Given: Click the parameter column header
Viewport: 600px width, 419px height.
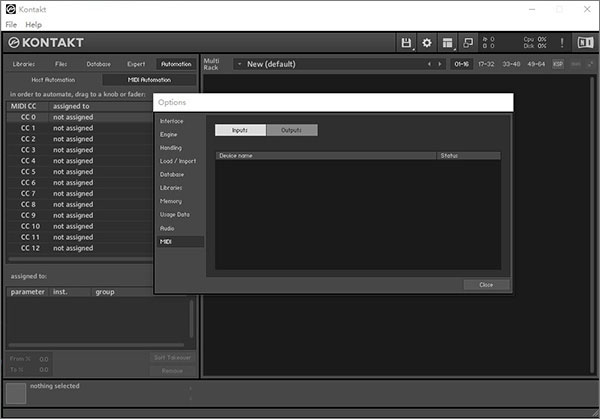Looking at the screenshot, I should [28, 292].
